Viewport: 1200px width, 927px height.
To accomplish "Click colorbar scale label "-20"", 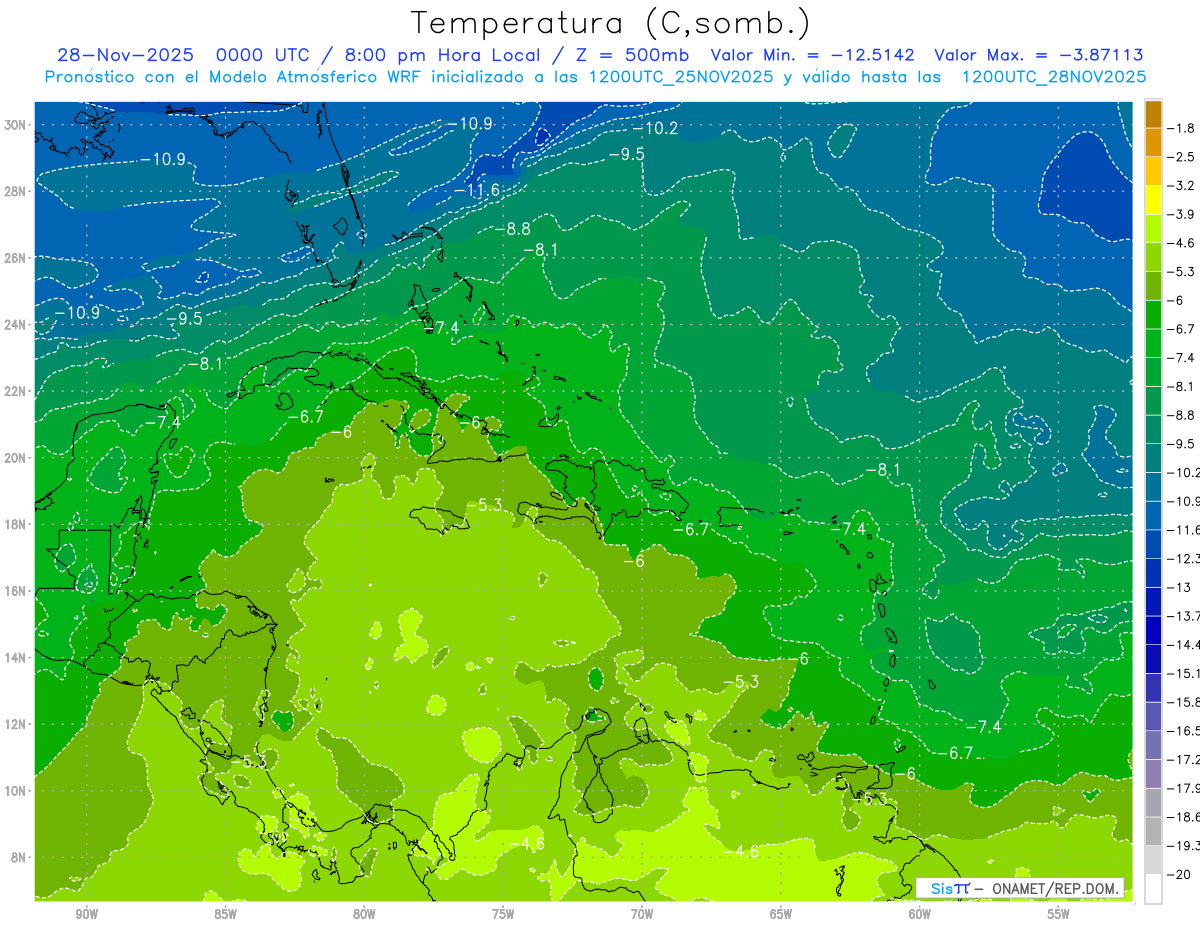I will (x=1178, y=874).
